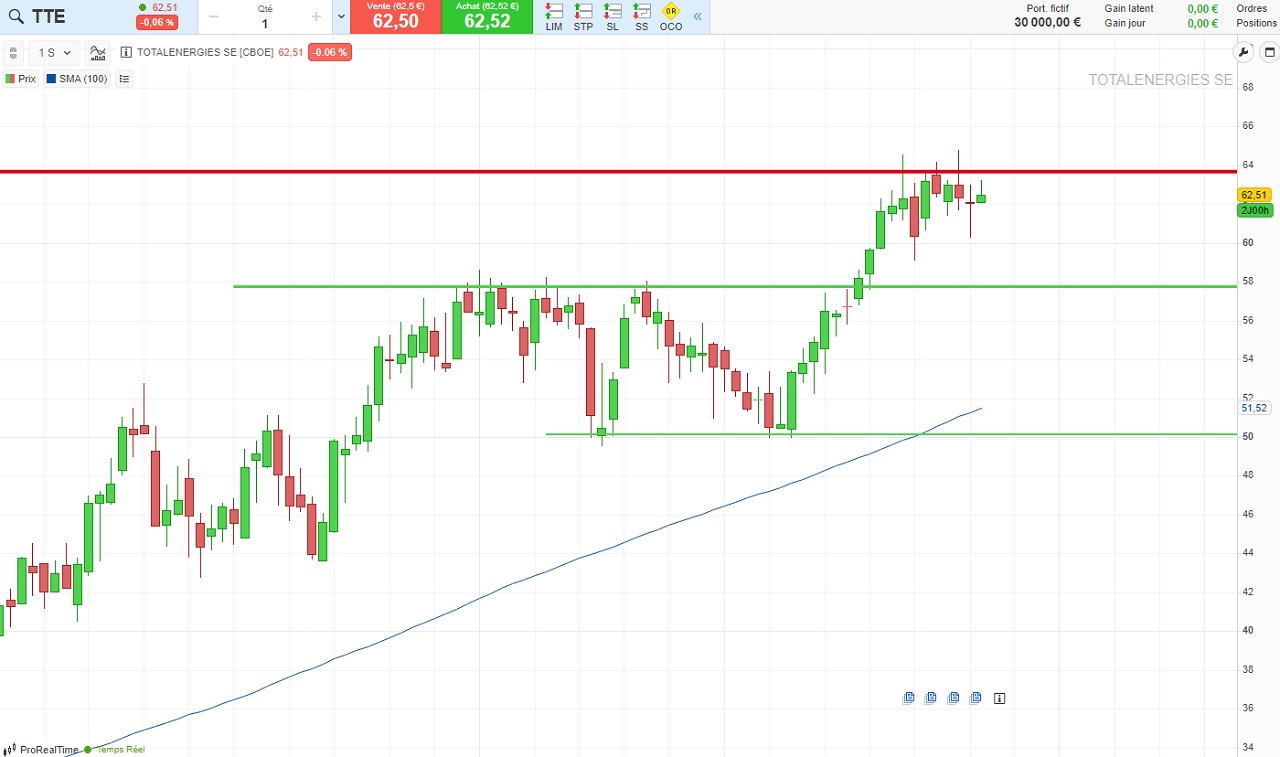Click the Gain jour label
The width and height of the screenshot is (1280, 757).
[x=1125, y=23]
